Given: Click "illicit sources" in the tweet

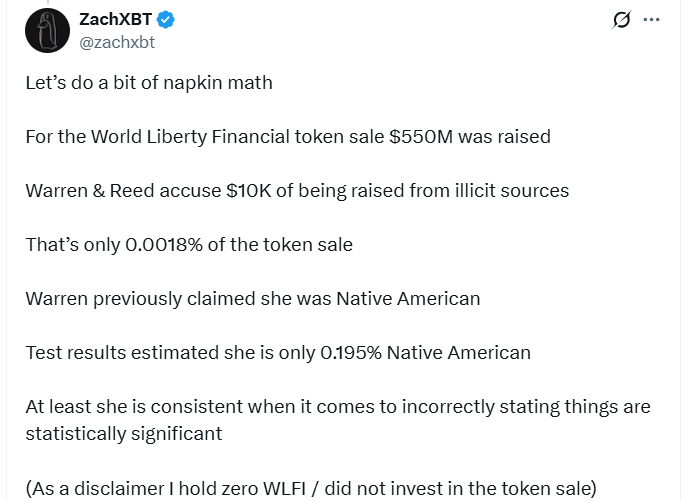Looking at the screenshot, I should click(x=510, y=190).
